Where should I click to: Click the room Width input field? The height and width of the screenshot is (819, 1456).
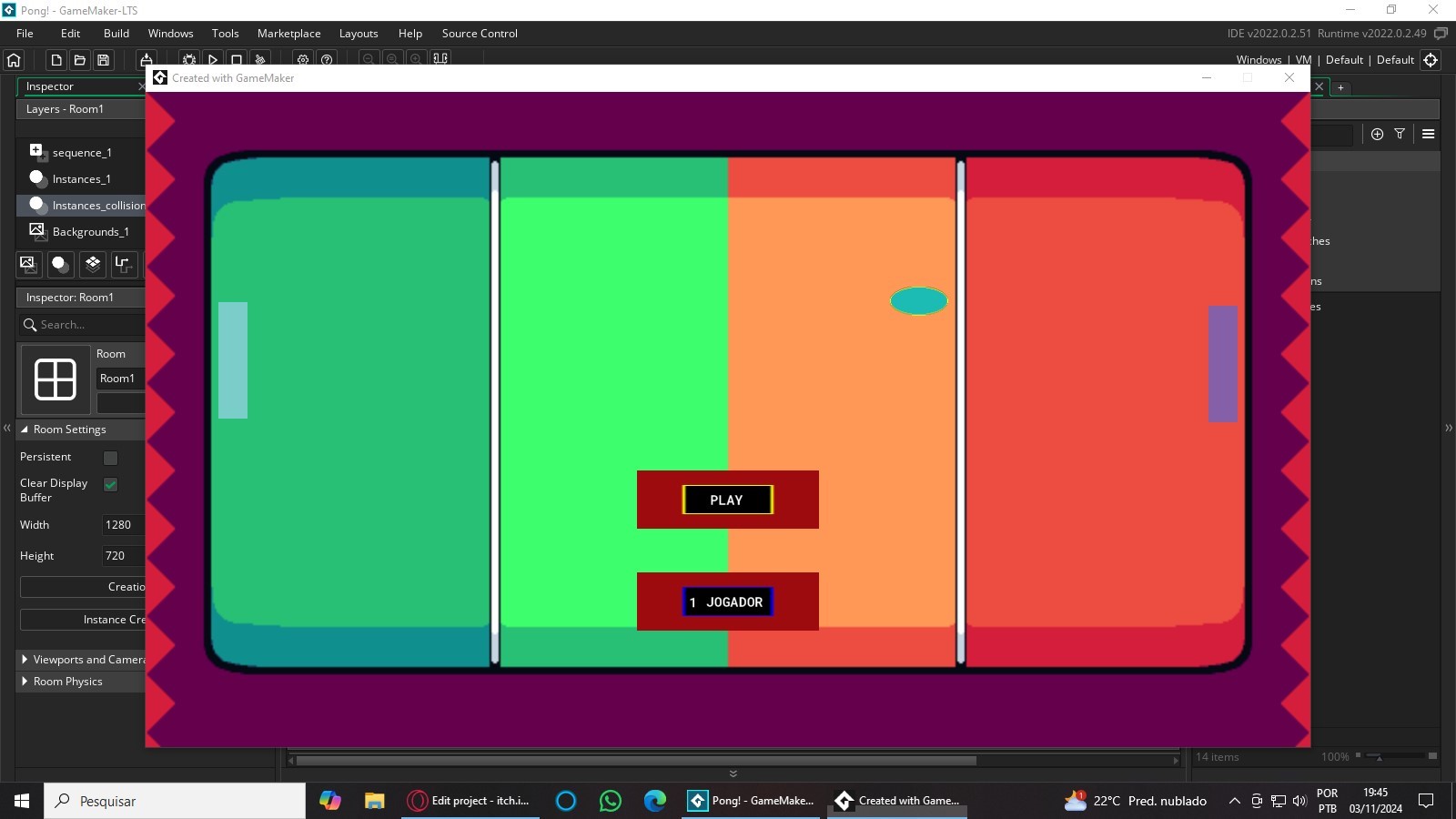click(x=123, y=525)
